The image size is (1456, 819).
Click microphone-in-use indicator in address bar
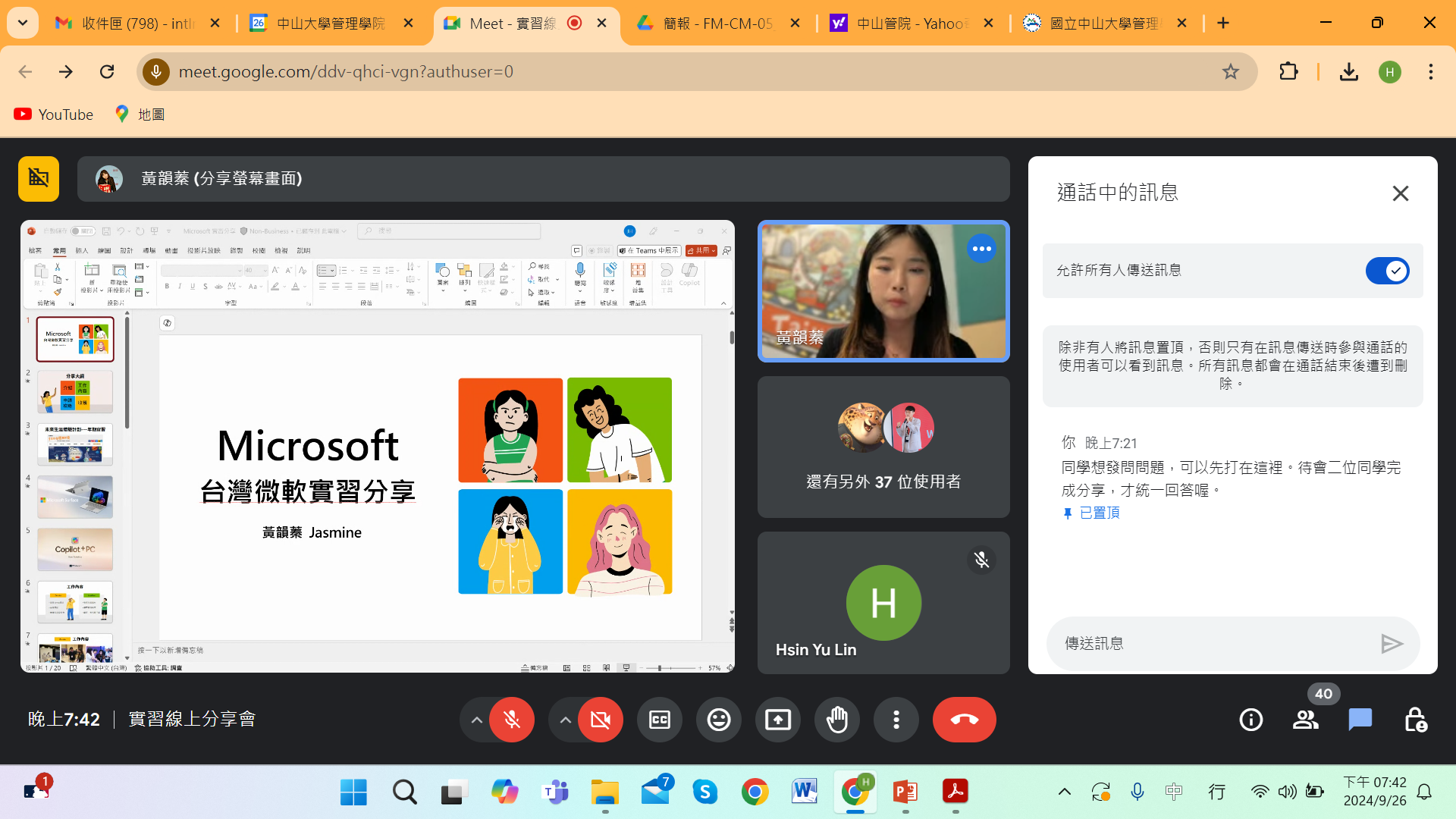[156, 71]
